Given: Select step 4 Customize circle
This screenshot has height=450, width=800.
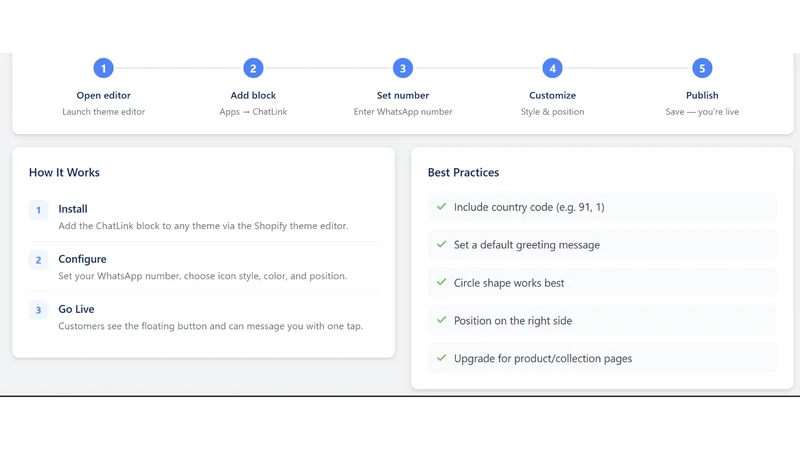Looking at the screenshot, I should coord(553,68).
